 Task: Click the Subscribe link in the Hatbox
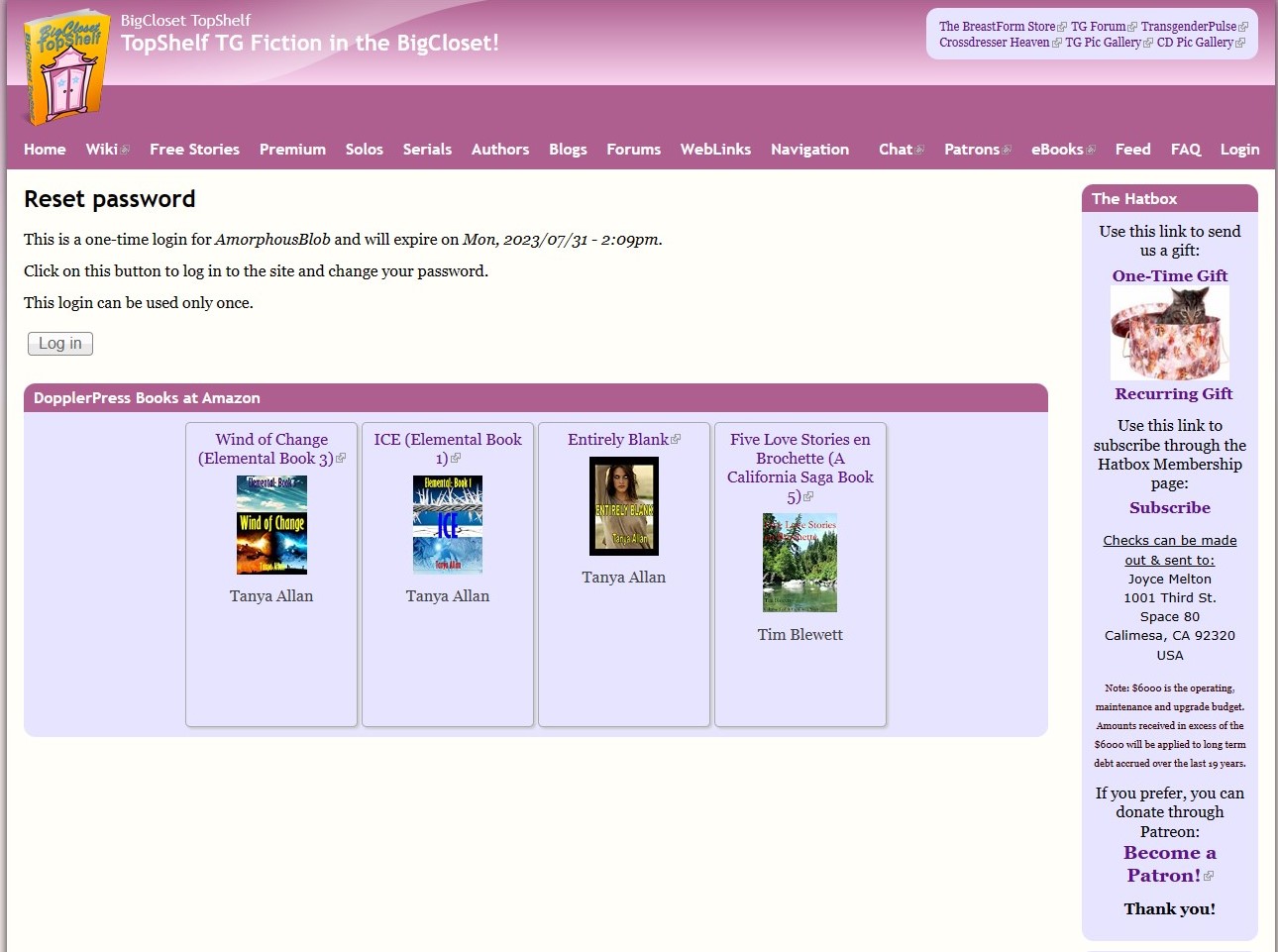(x=1169, y=507)
